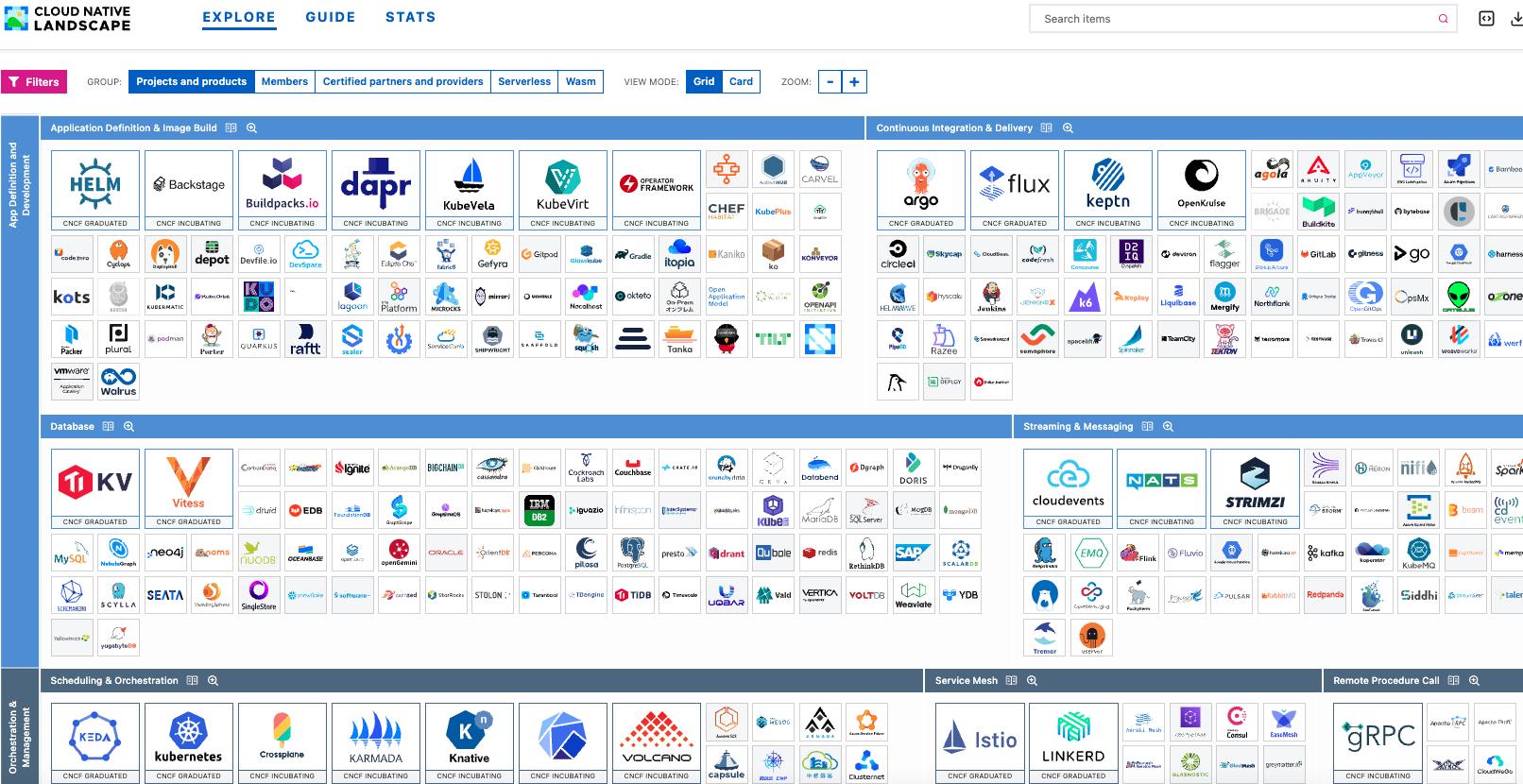Screen dimensions: 1523x784
Task: Click the neo4j logo
Action: (x=165, y=553)
